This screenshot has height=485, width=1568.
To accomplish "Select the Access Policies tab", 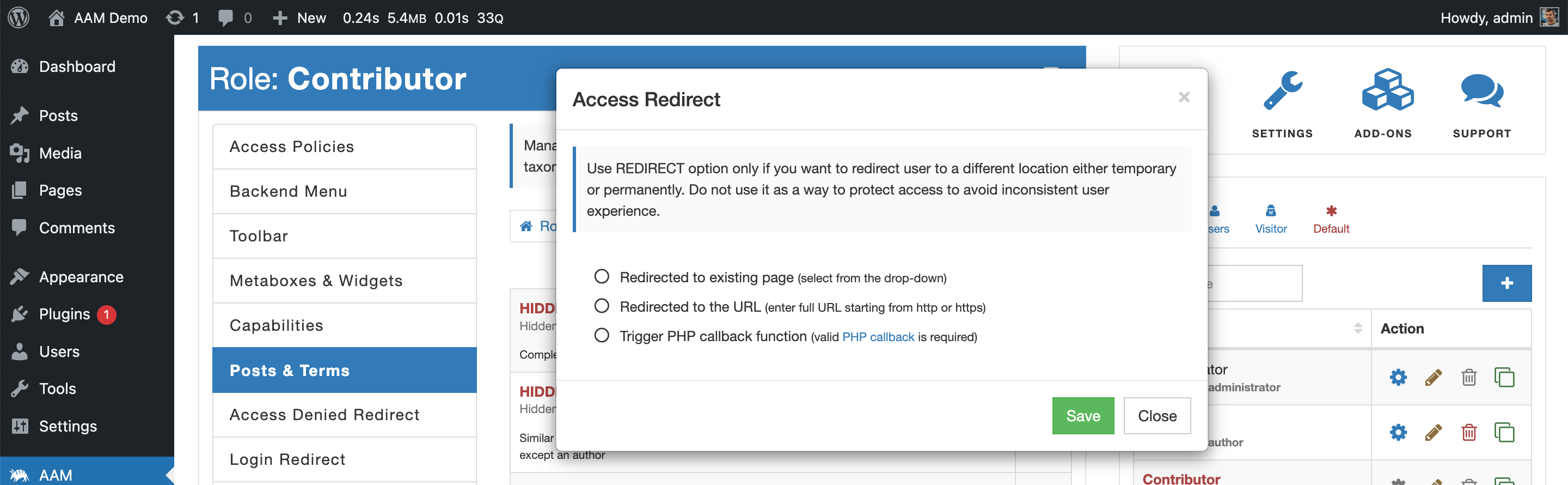I will (345, 147).
